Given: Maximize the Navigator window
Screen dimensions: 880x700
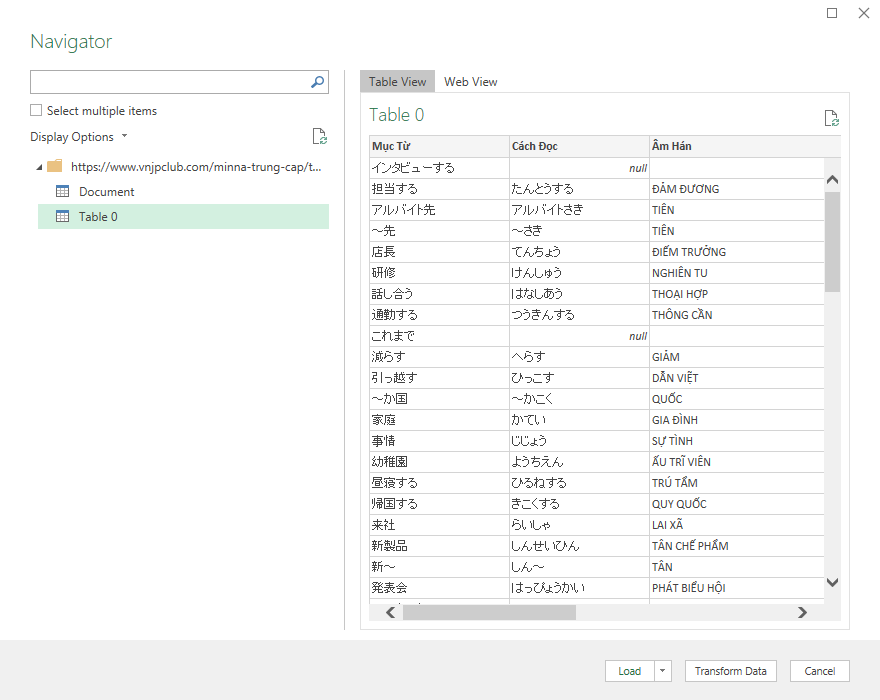Looking at the screenshot, I should point(832,13).
